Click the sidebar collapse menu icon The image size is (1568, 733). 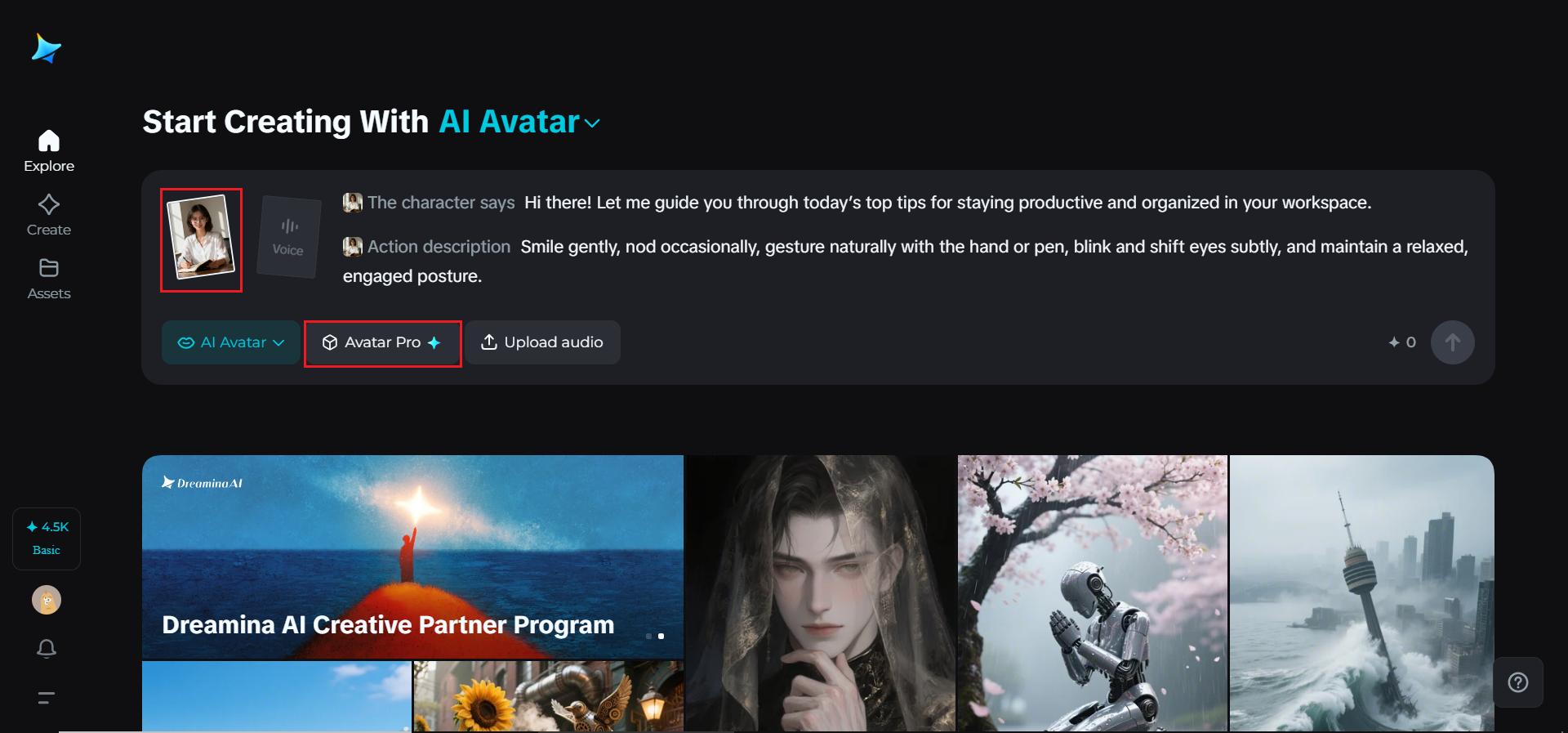[47, 697]
